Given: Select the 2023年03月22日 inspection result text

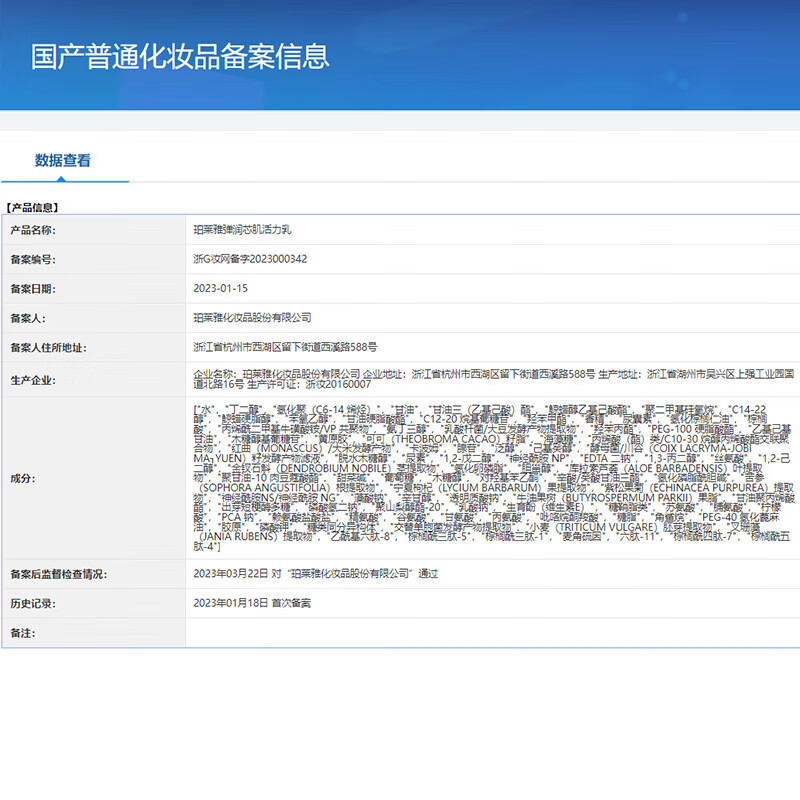Looking at the screenshot, I should [x=315, y=573].
